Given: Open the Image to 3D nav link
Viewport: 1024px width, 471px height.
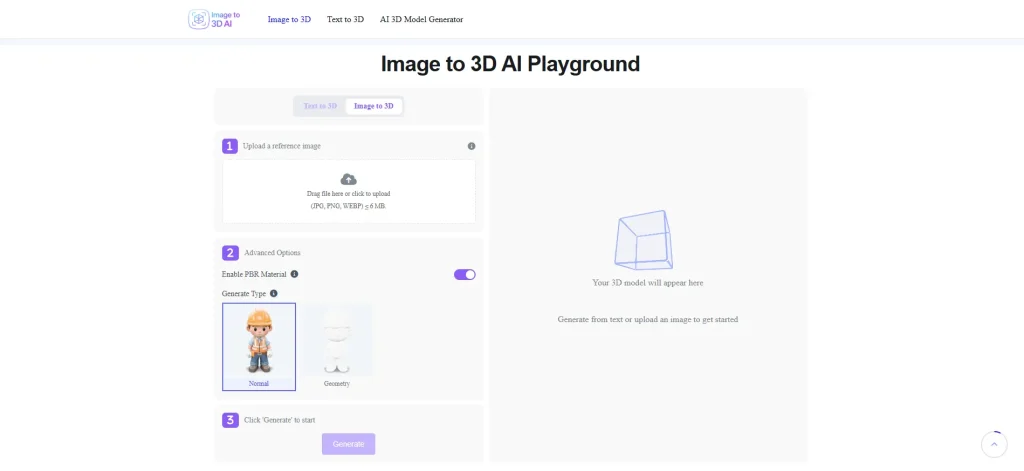Looking at the screenshot, I should click(289, 20).
